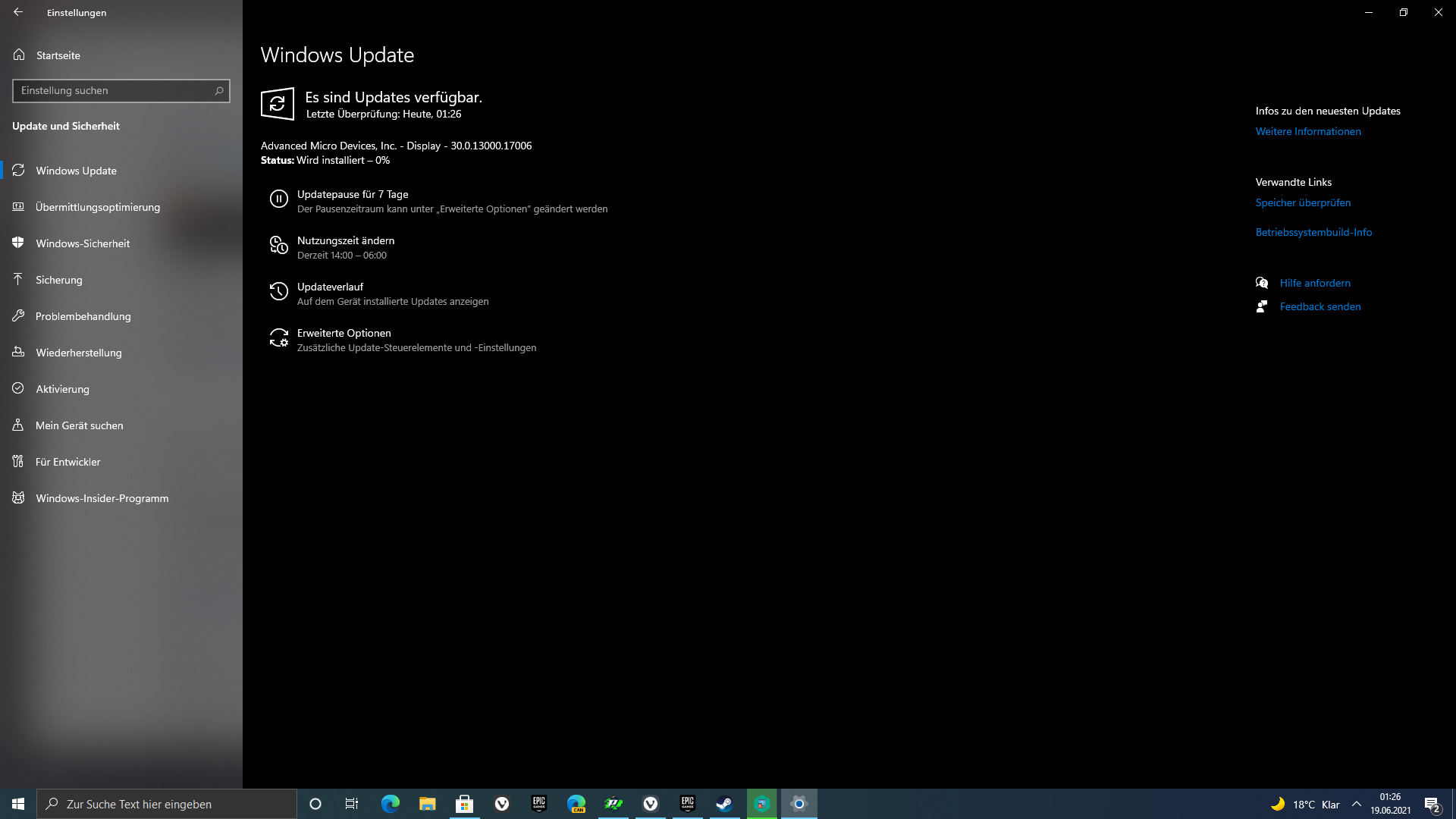Click the Startseite home icon
The height and width of the screenshot is (819, 1456).
pyautogui.click(x=19, y=55)
